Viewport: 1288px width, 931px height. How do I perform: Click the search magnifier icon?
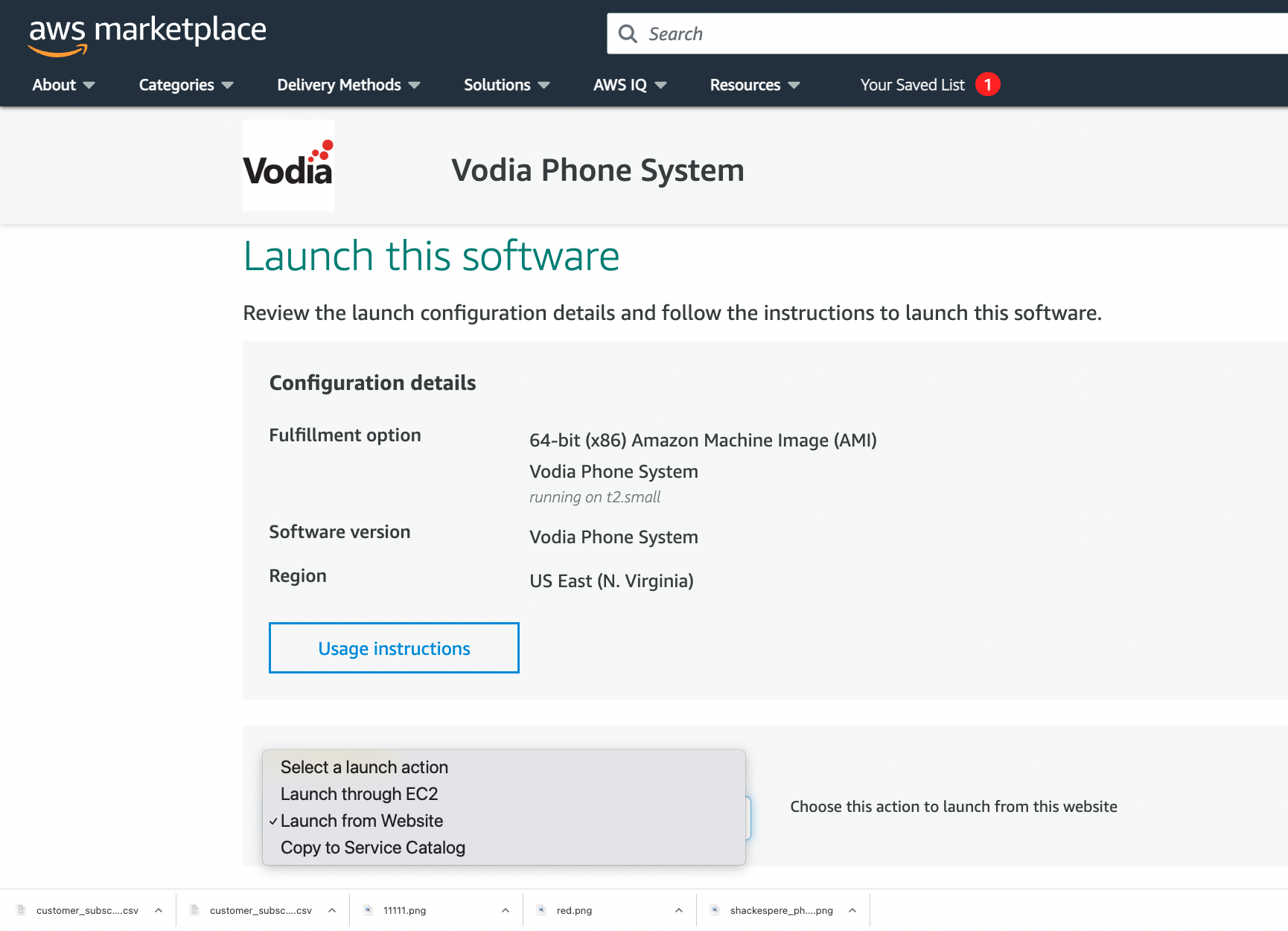pos(628,34)
